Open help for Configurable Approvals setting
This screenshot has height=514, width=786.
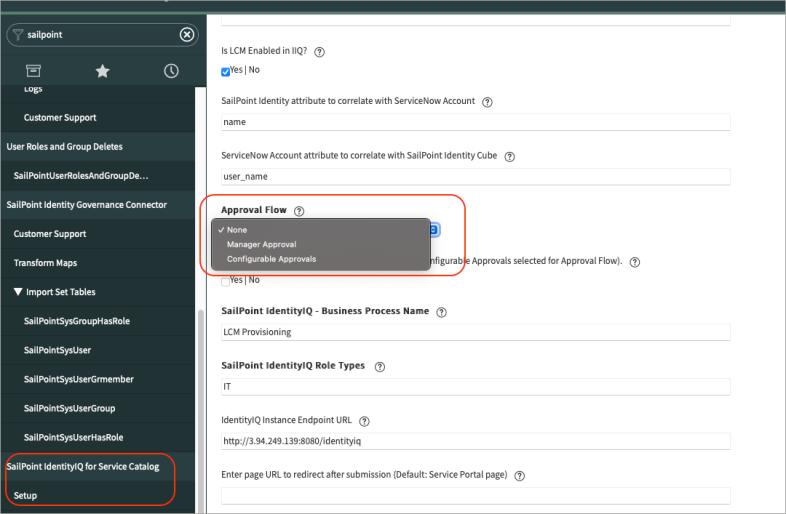[635, 262]
